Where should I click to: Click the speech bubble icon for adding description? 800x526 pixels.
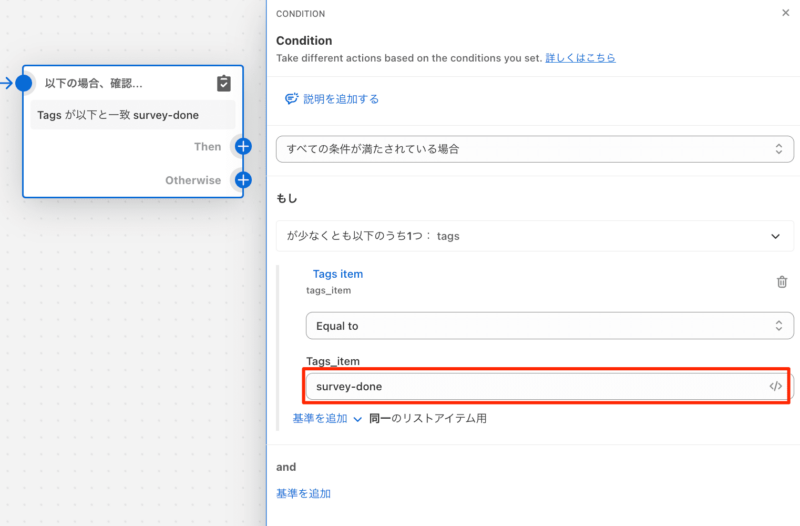point(291,98)
